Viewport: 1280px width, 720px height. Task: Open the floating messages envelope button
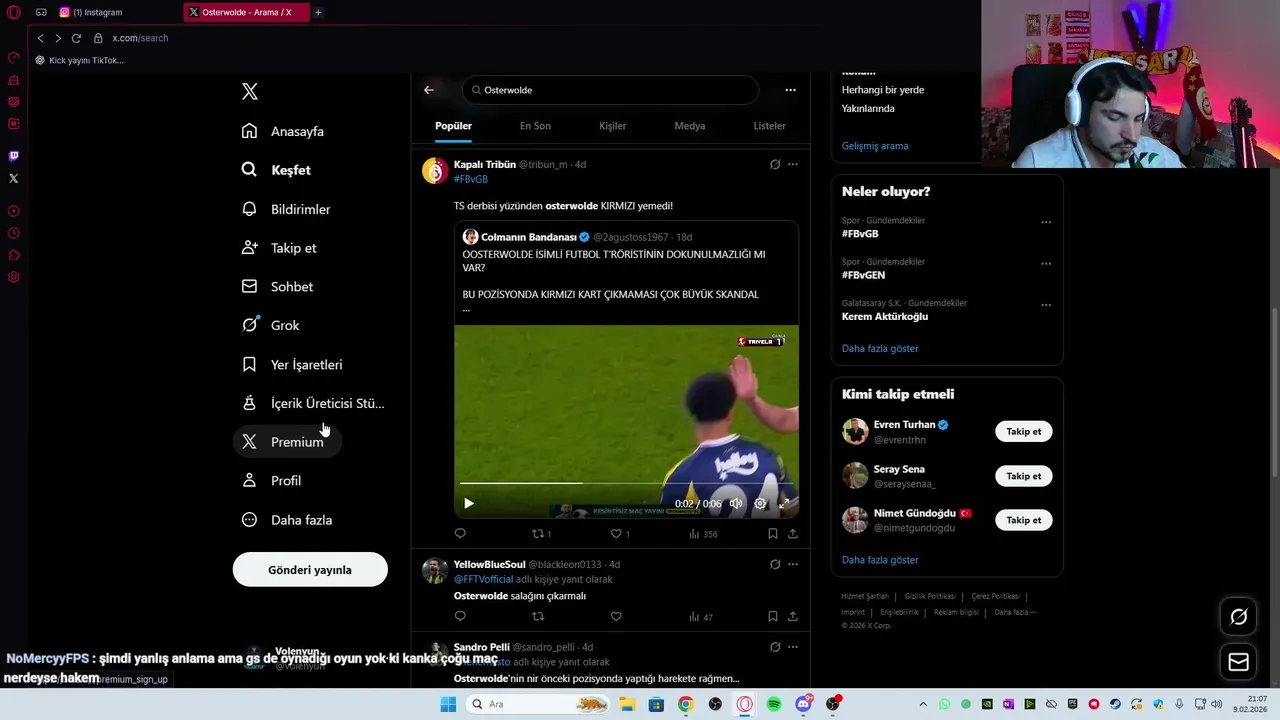1238,662
